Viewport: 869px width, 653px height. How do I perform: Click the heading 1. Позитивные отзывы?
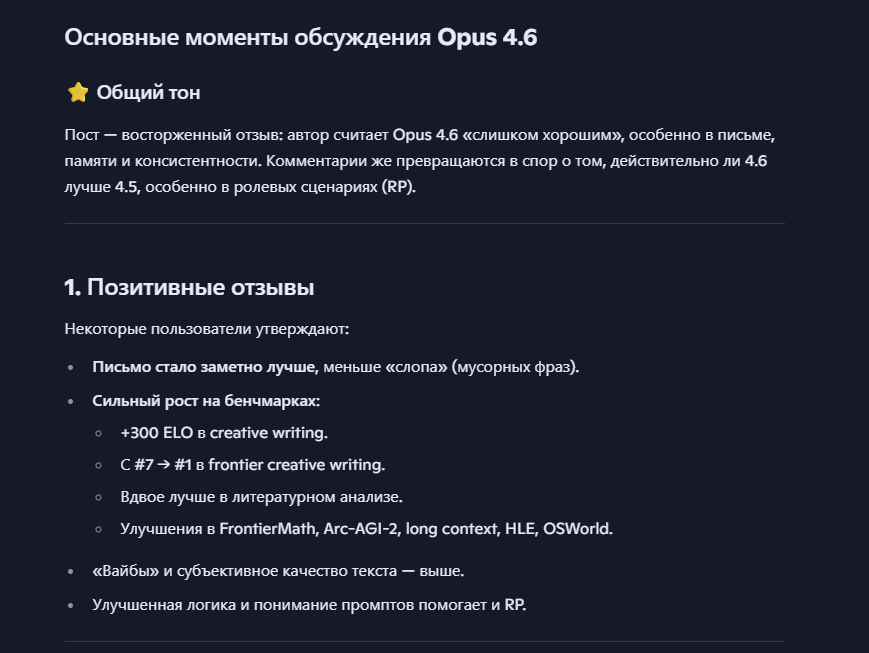click(189, 288)
